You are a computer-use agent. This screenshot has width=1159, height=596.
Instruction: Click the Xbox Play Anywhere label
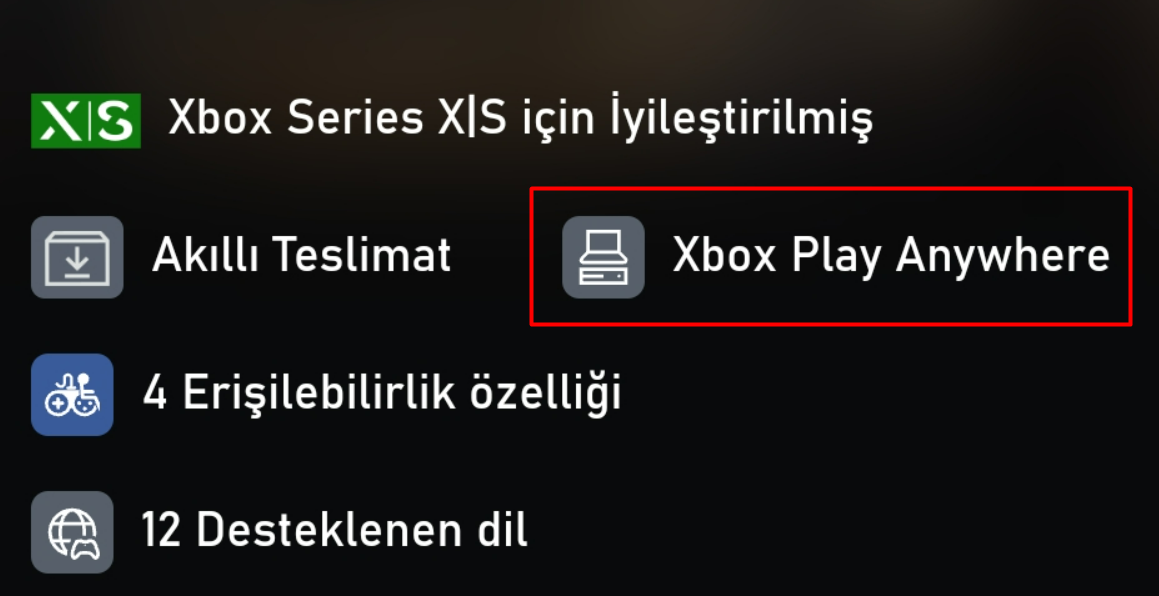coord(891,258)
